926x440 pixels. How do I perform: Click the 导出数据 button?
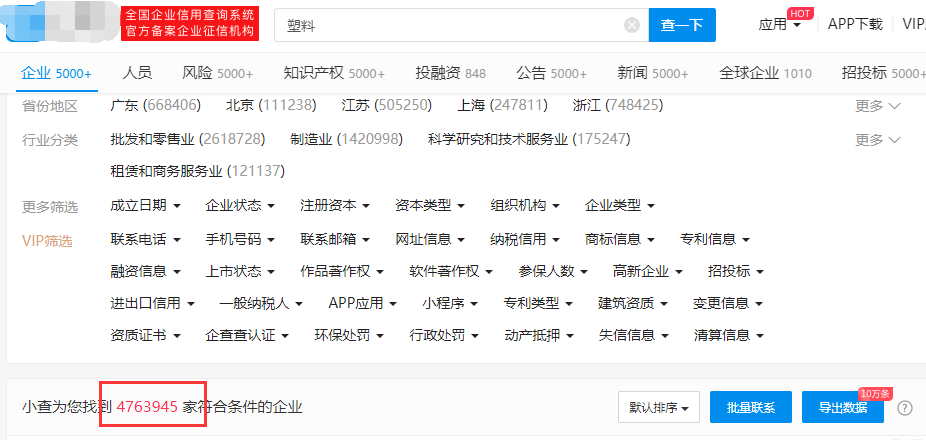click(842, 408)
